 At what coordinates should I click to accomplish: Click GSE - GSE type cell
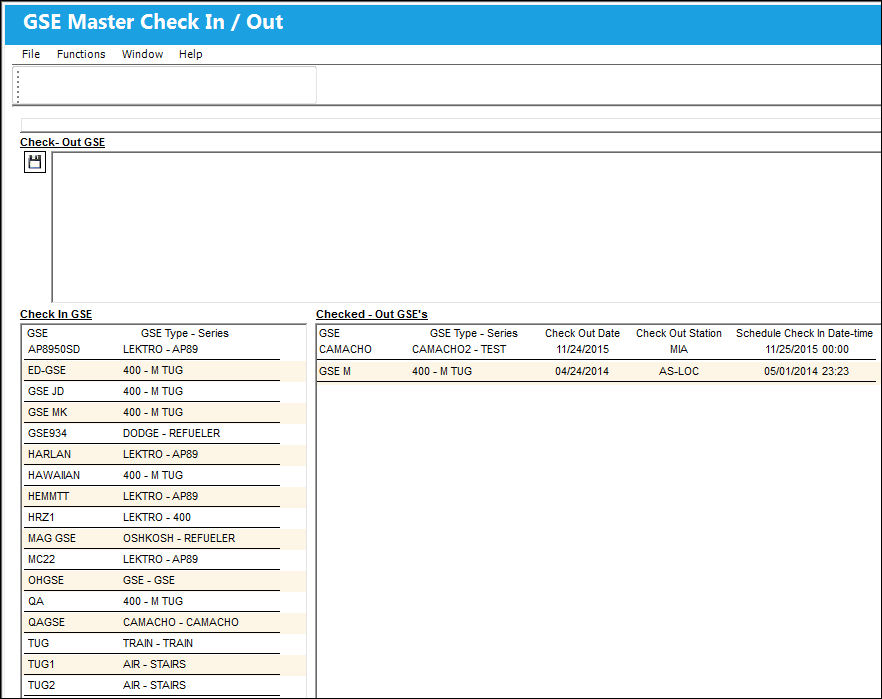(149, 580)
